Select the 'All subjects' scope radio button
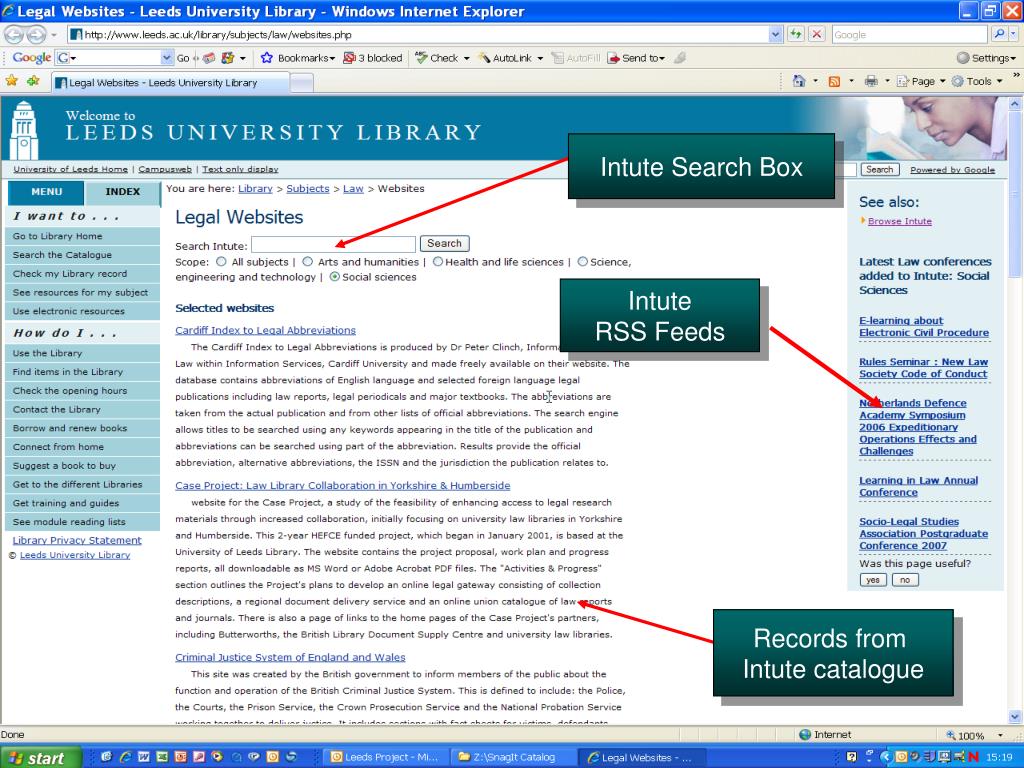The image size is (1024, 768). point(221,262)
